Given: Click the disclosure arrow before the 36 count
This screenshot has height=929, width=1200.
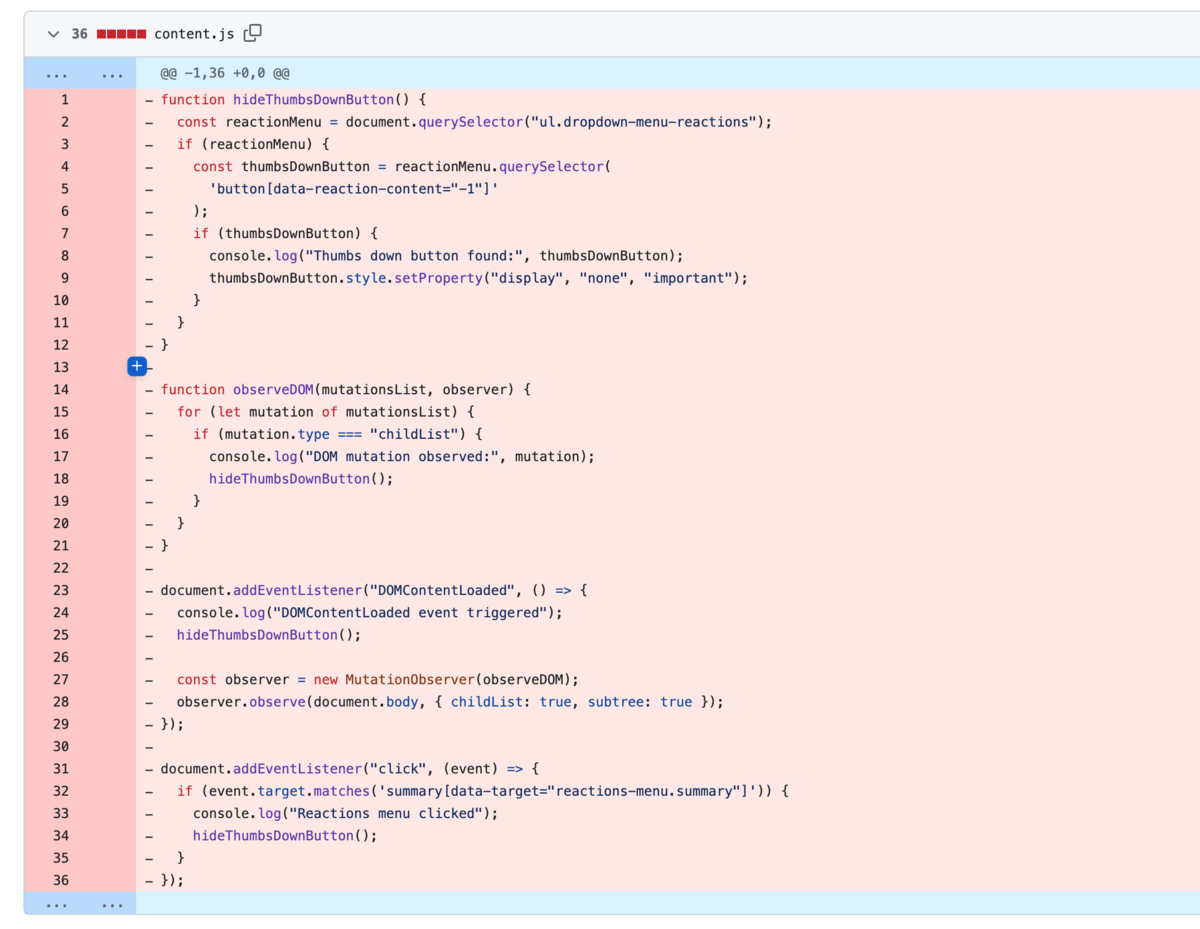Looking at the screenshot, I should tap(53, 33).
